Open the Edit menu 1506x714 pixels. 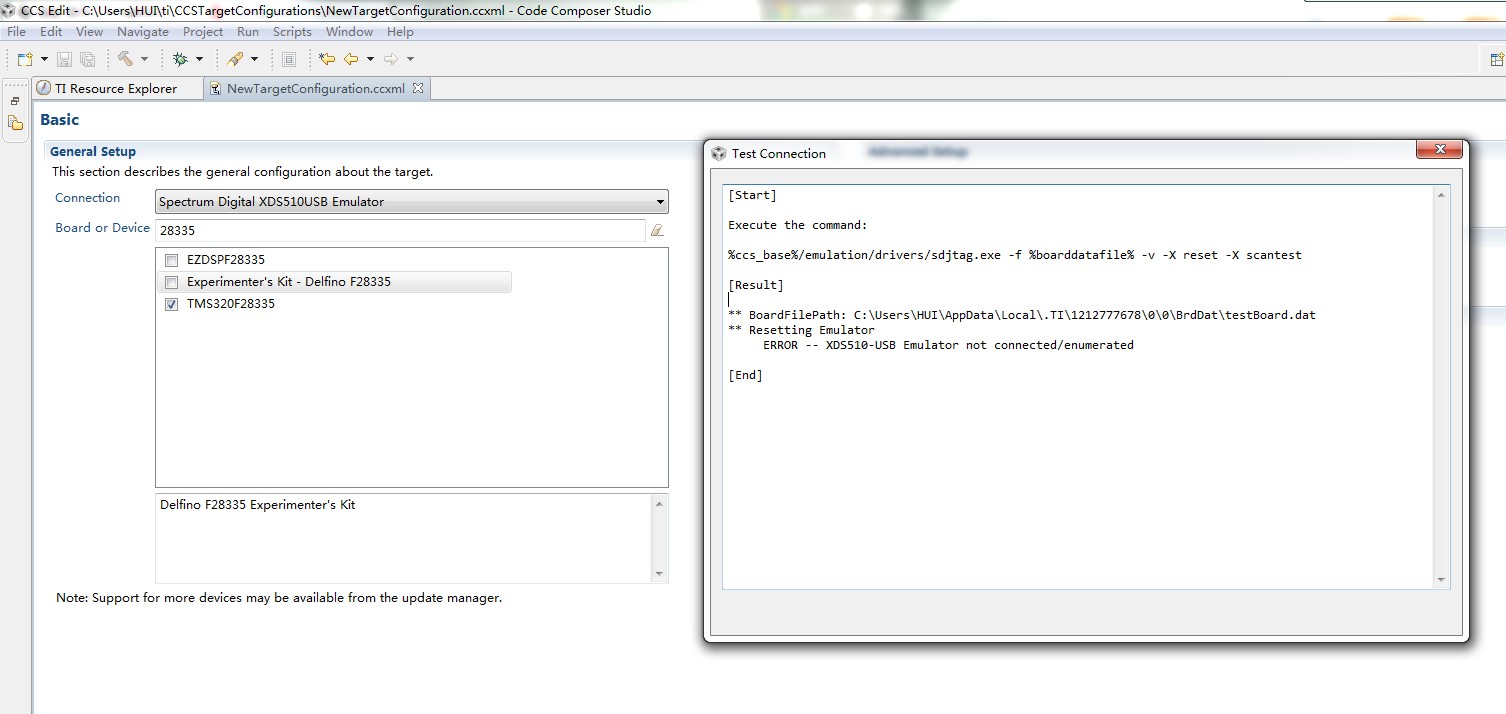51,32
